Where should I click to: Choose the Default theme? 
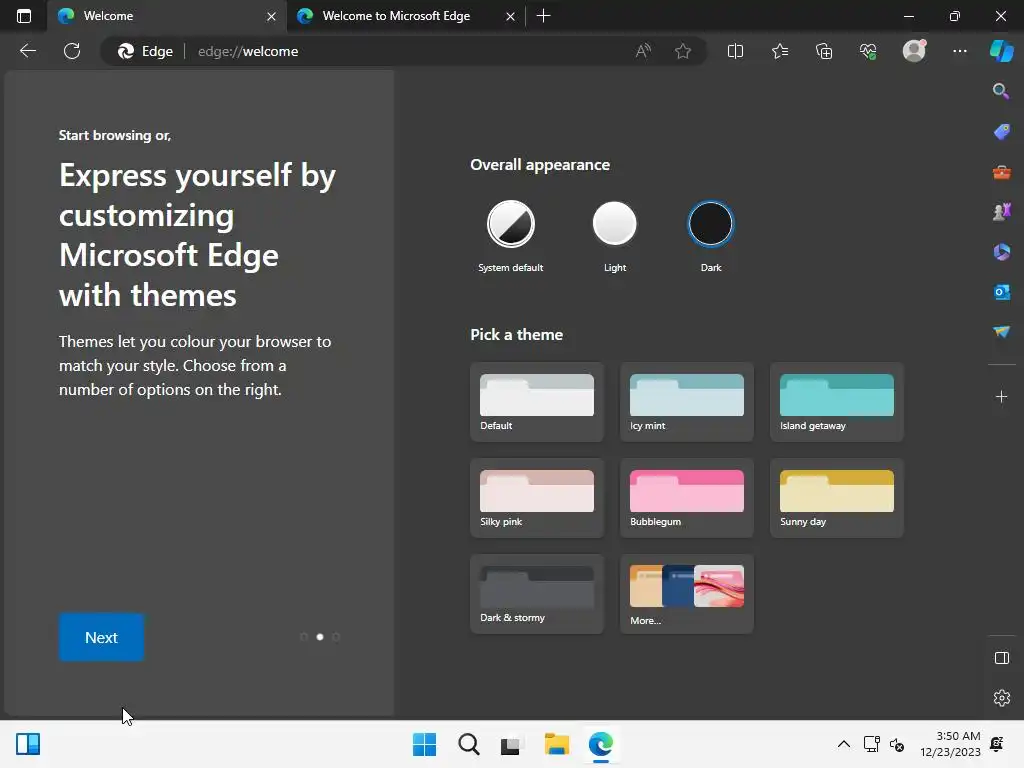pos(537,402)
